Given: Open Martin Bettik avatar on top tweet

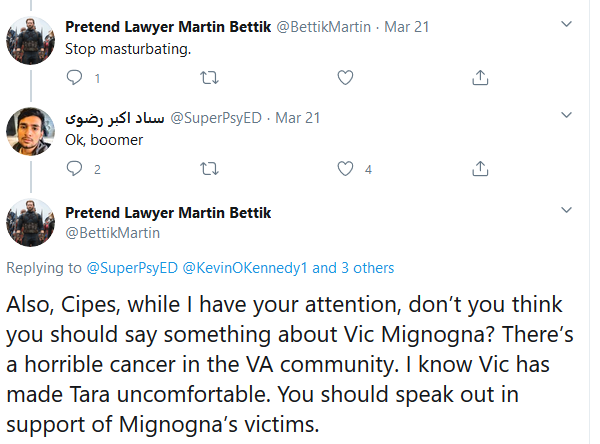Looking at the screenshot, I should pos(31,40).
